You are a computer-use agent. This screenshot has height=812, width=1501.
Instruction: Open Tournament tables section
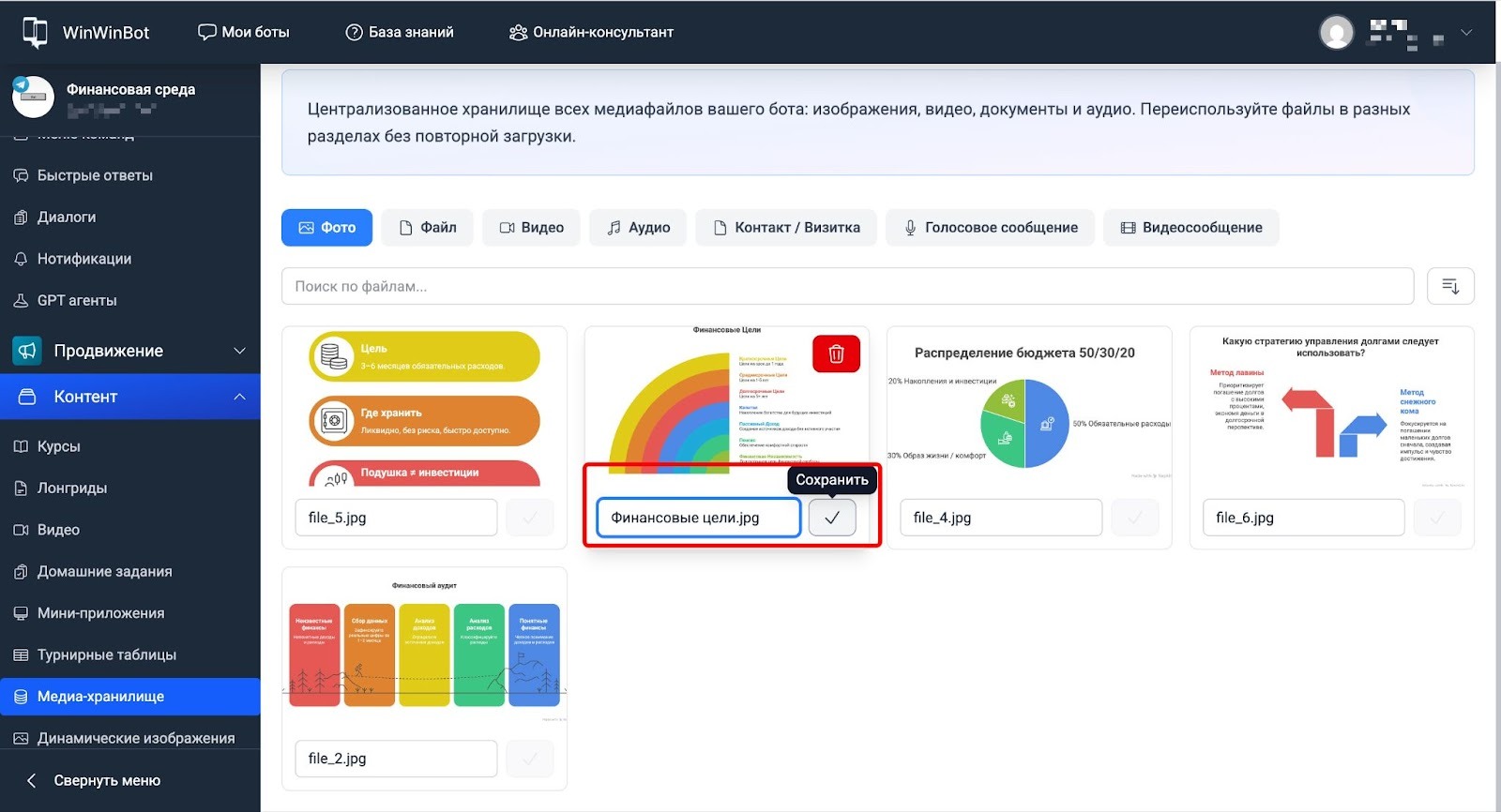[x=106, y=654]
